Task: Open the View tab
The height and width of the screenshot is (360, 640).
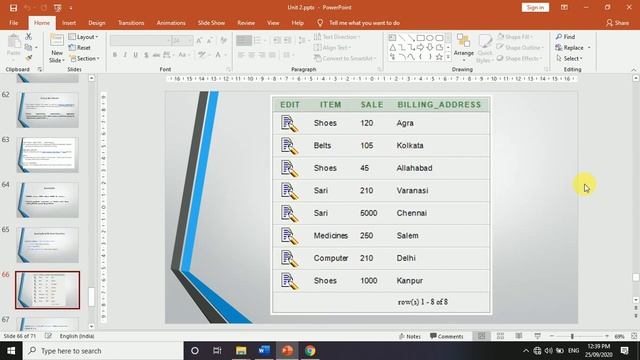Action: (273, 23)
